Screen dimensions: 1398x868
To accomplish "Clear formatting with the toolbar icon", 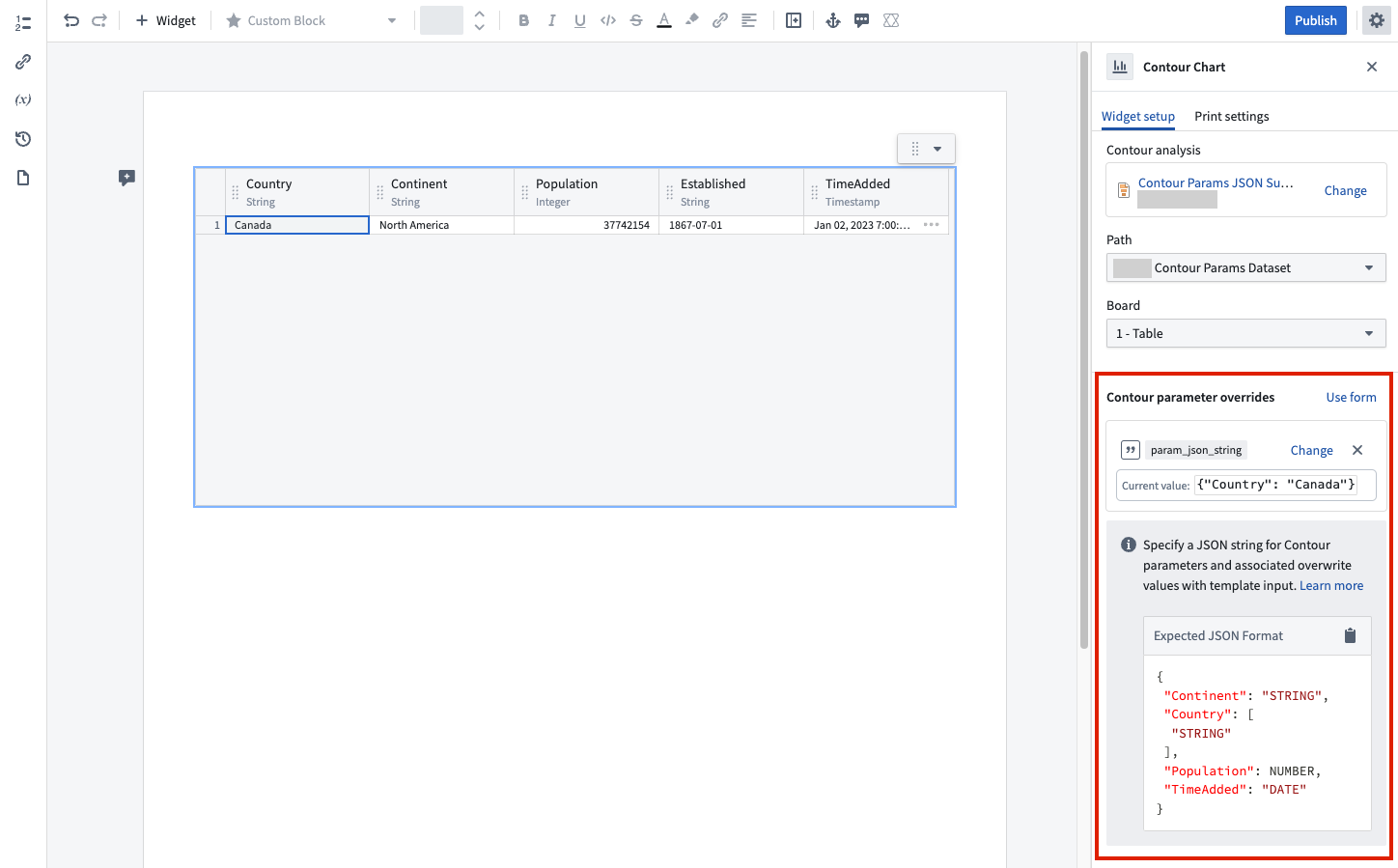I will [x=891, y=20].
